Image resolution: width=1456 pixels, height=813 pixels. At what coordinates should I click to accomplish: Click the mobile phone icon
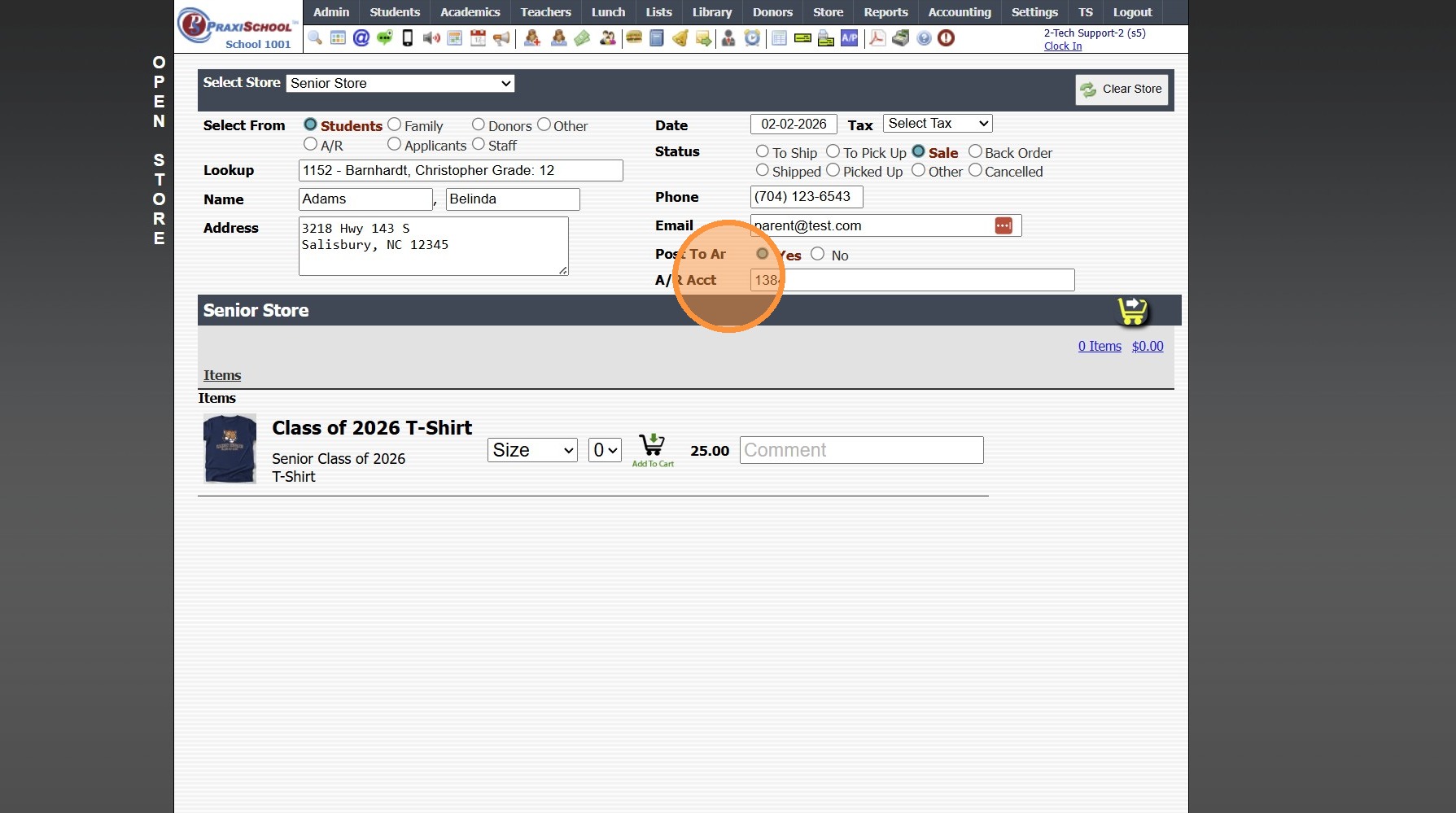click(x=408, y=38)
